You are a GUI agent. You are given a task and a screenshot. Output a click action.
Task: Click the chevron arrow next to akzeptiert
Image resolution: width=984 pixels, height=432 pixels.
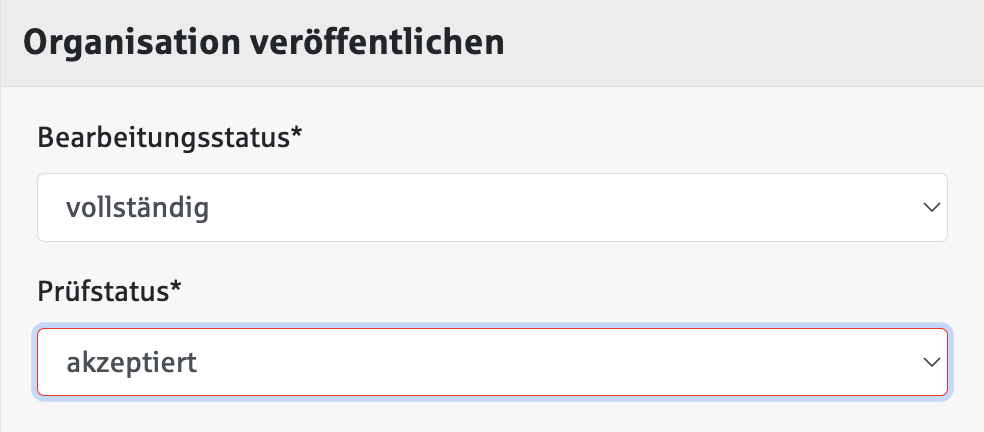coord(931,362)
